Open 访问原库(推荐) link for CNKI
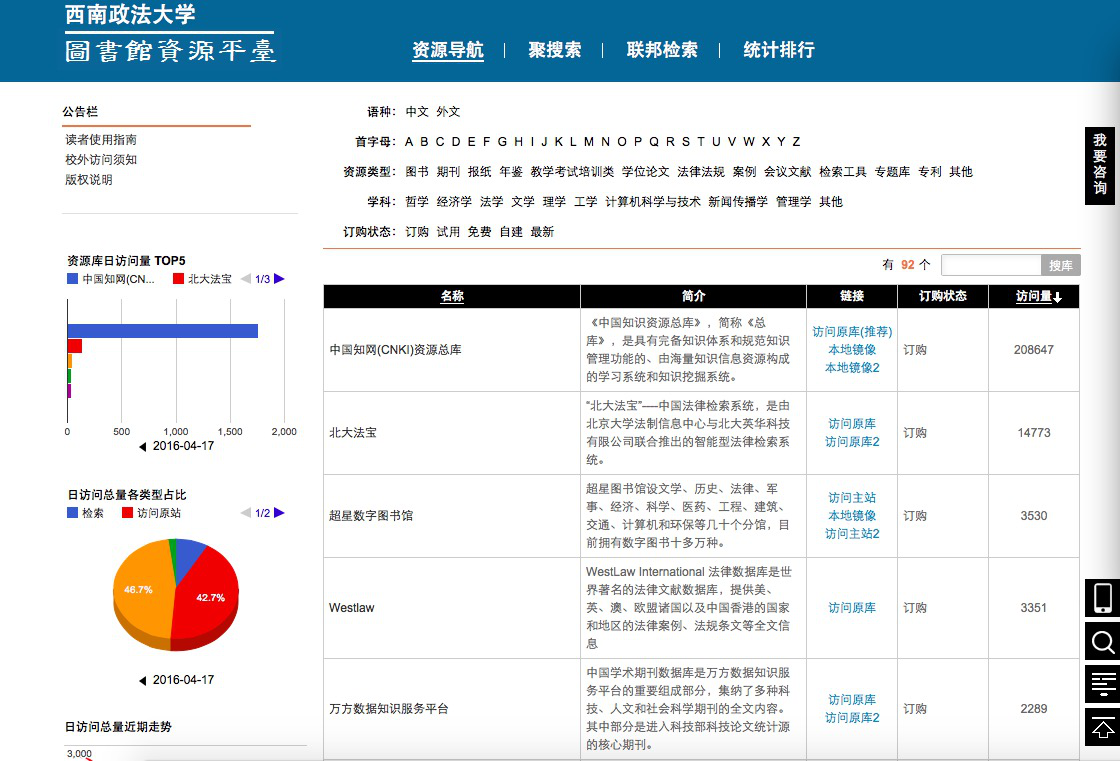 tap(852, 332)
